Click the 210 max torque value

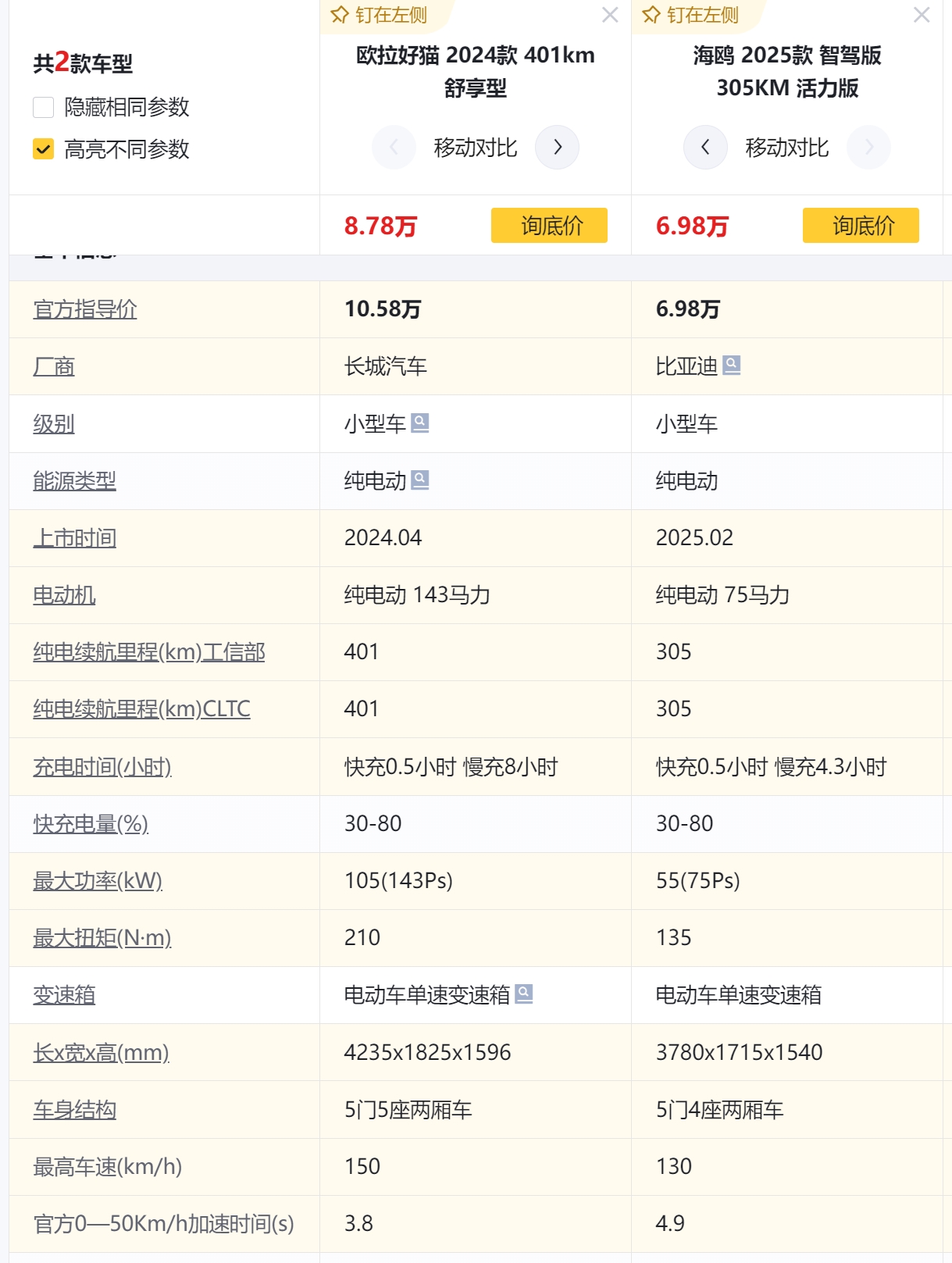click(362, 938)
